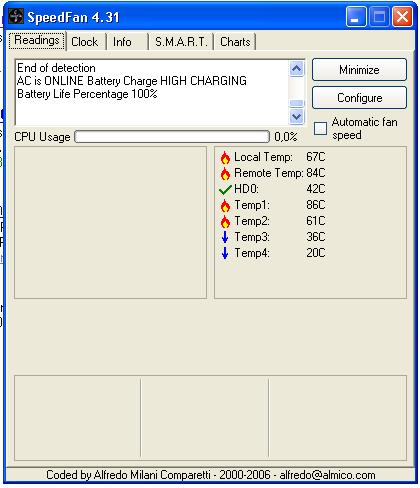Click the blue down arrow beside Temp4
The height and width of the screenshot is (488, 420).
[225, 253]
